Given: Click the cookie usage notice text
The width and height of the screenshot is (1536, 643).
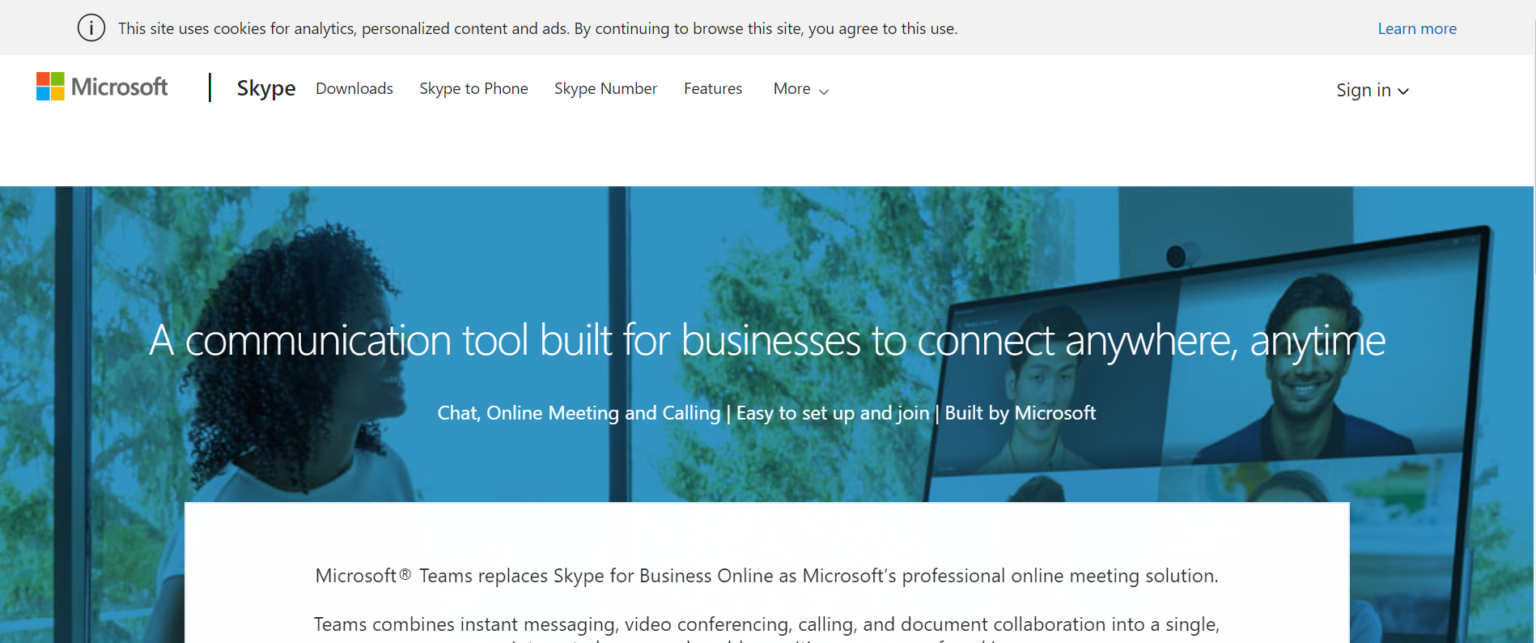Looking at the screenshot, I should click(538, 28).
